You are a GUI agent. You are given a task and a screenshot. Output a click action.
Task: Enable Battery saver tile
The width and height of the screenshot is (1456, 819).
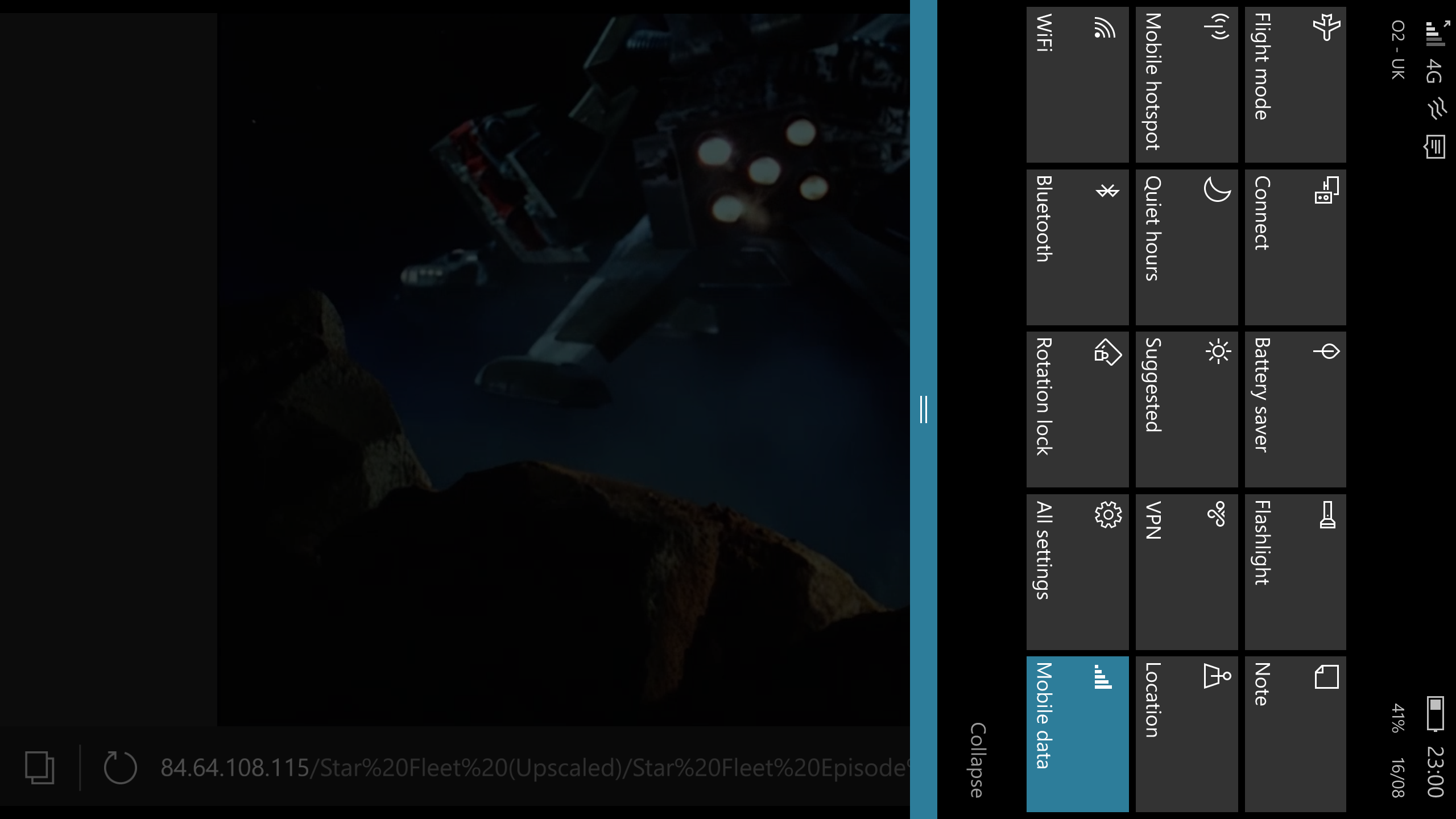[x=1295, y=409]
